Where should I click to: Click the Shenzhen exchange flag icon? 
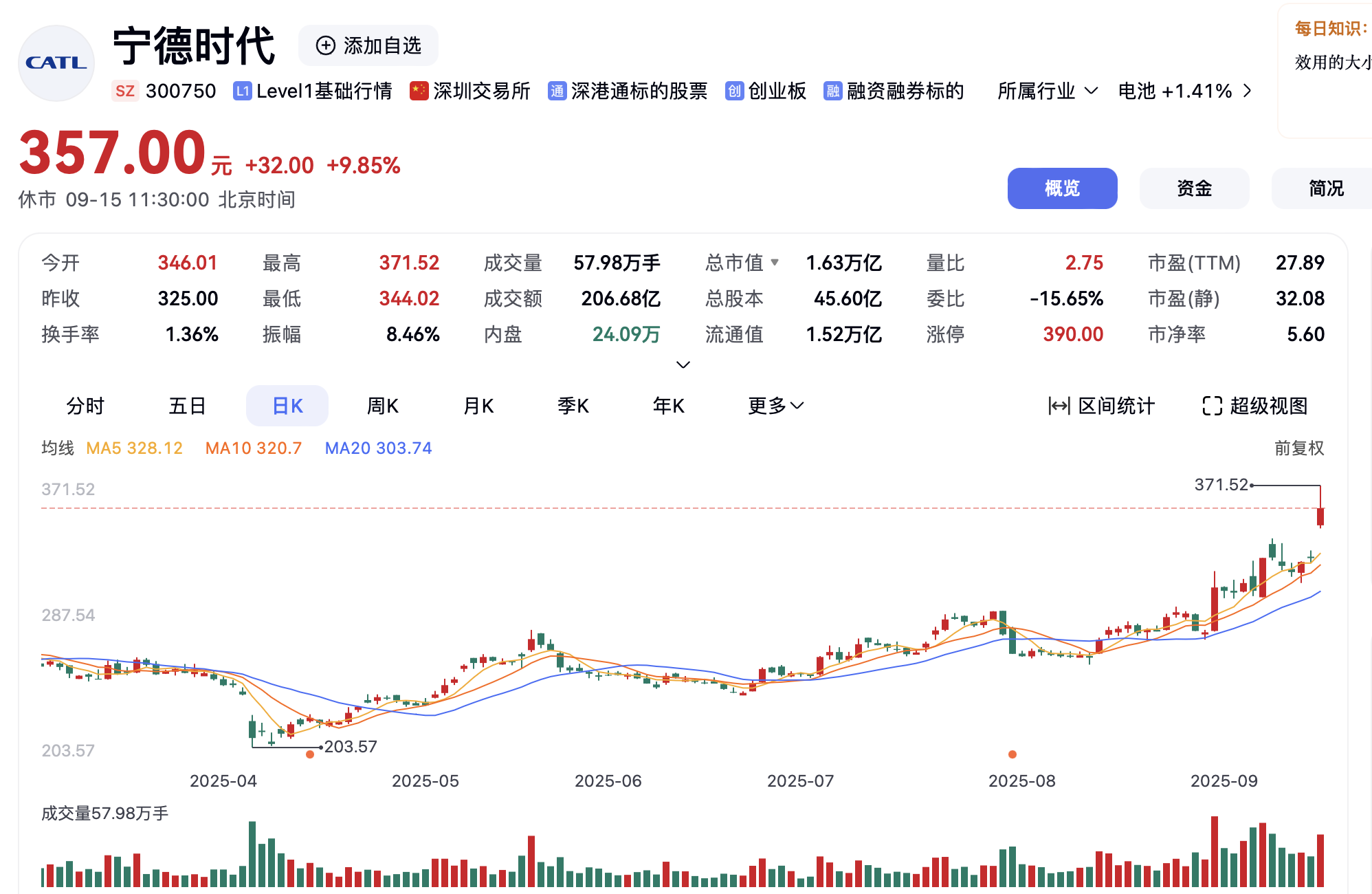(419, 91)
